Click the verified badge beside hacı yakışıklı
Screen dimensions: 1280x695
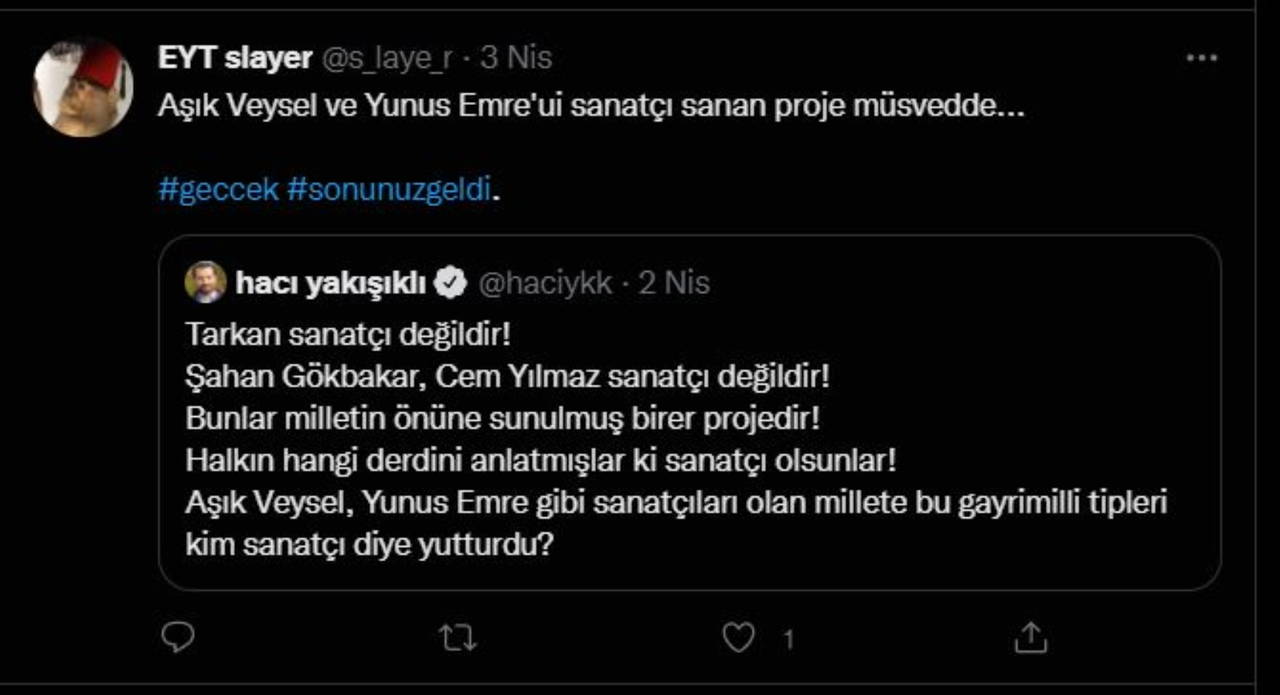coord(453,284)
